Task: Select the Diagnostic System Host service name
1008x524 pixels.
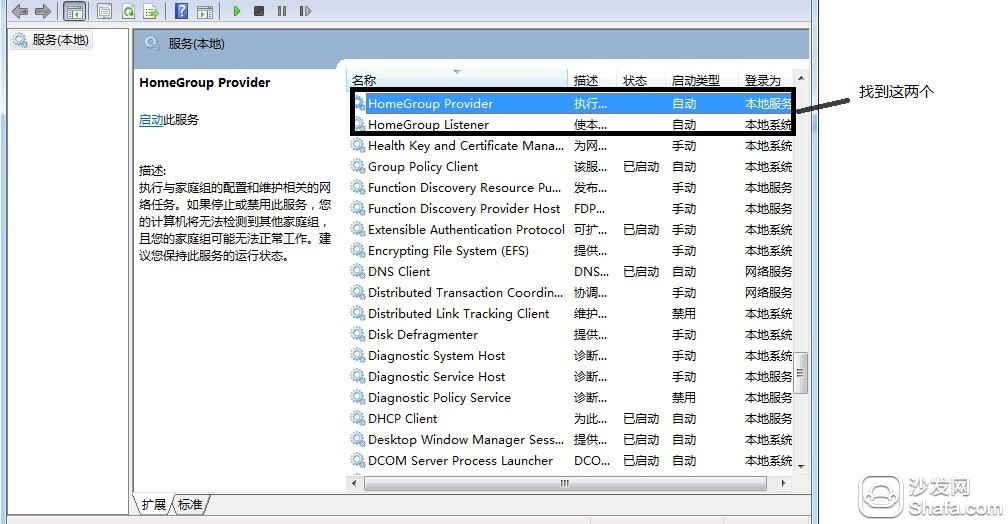Action: [436, 356]
